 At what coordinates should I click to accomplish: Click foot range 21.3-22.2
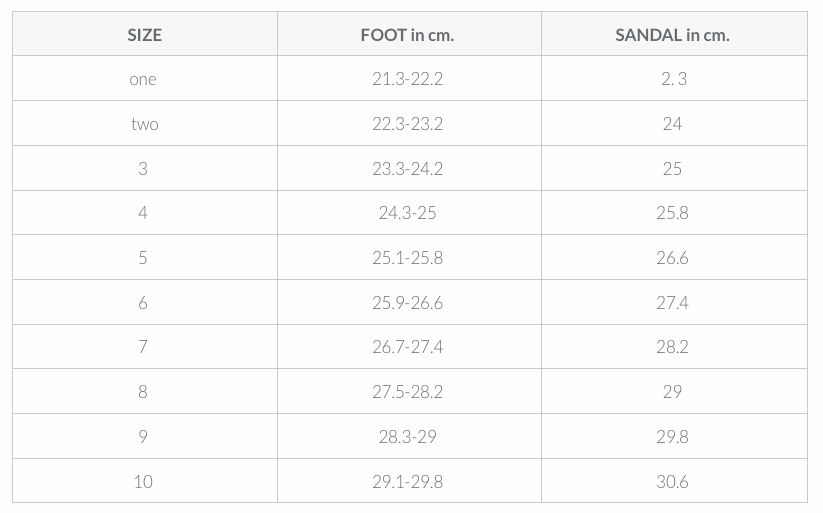pos(407,79)
